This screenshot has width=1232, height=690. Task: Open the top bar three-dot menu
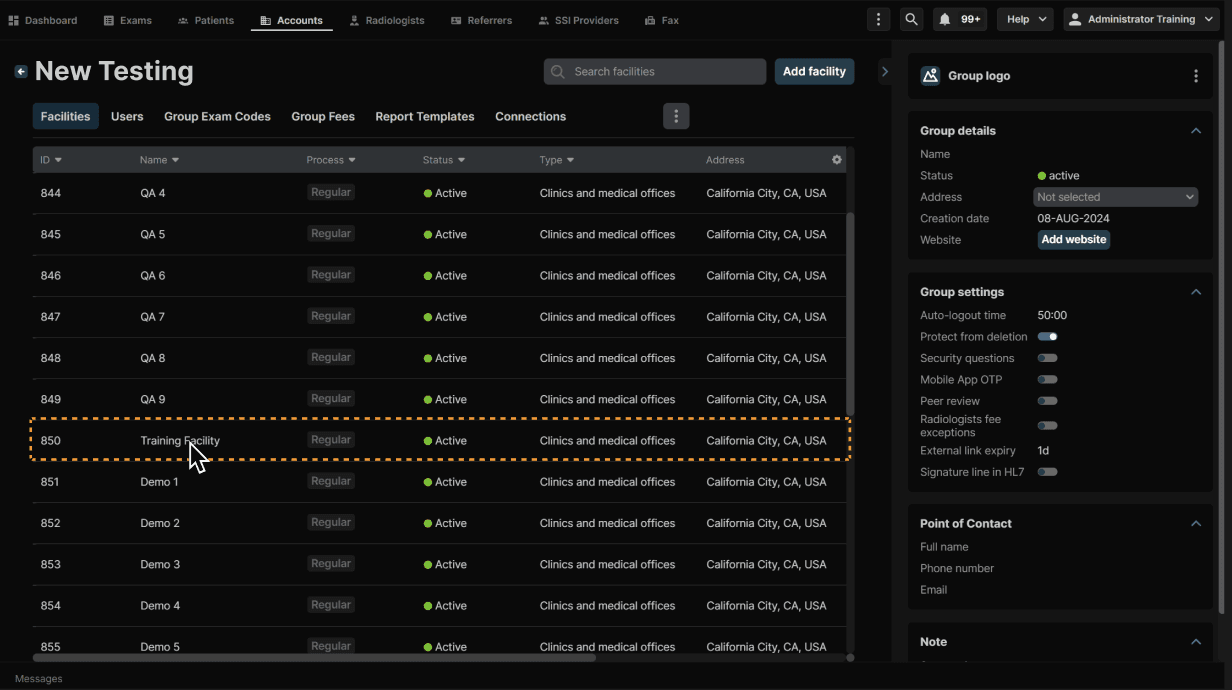pyautogui.click(x=878, y=19)
